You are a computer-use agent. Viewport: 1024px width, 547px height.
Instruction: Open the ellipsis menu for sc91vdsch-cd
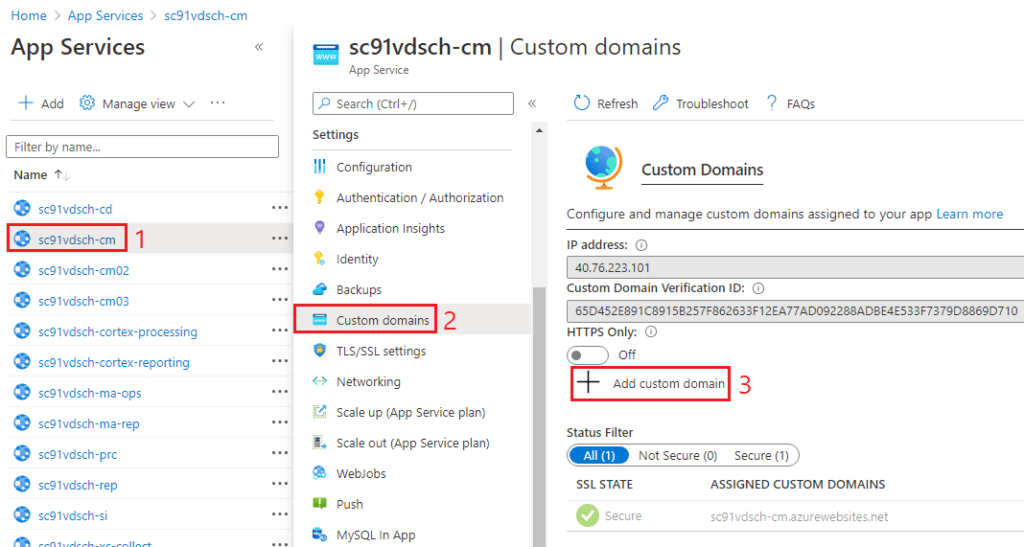click(280, 208)
